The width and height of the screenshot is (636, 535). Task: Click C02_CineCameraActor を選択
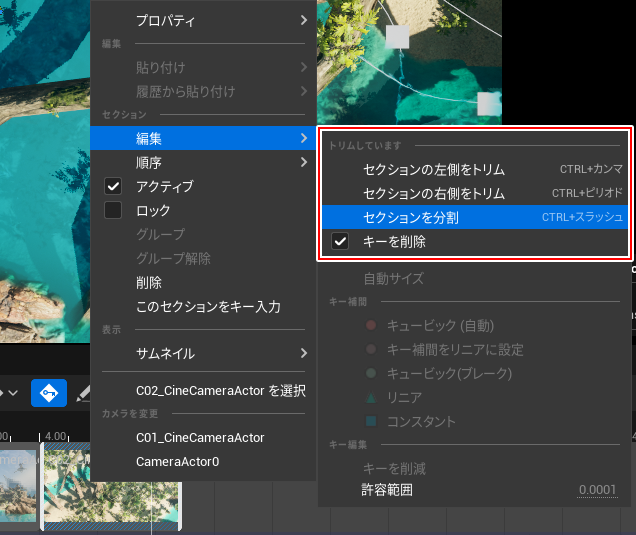pyautogui.click(x=220, y=390)
